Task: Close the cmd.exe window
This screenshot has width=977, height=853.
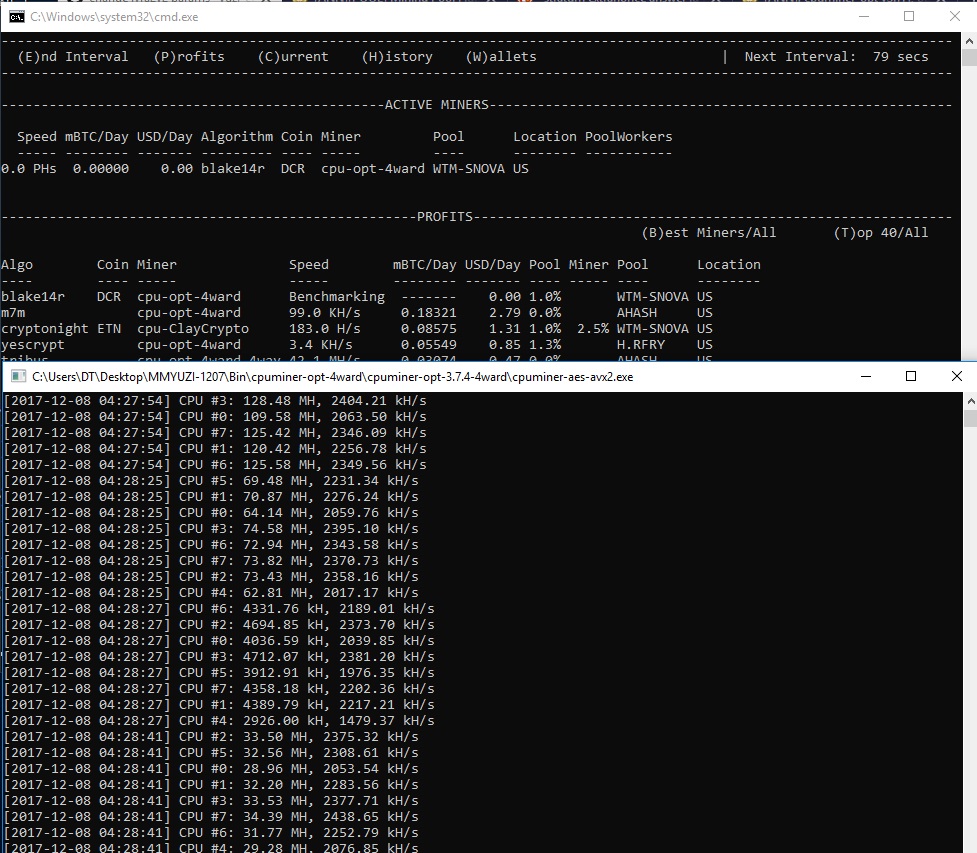Action: pyautogui.click(x=955, y=17)
